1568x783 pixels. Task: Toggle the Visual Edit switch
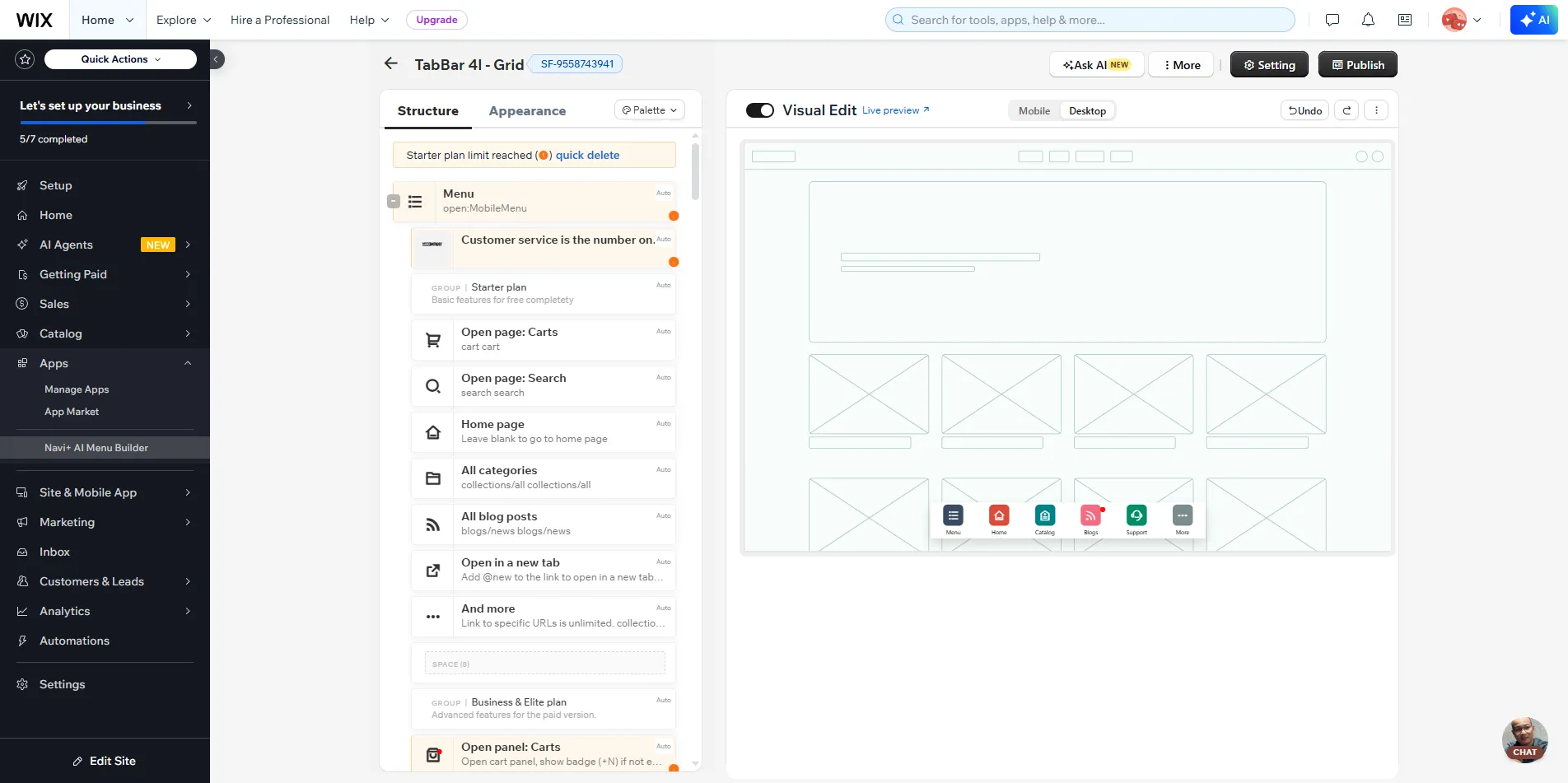760,110
